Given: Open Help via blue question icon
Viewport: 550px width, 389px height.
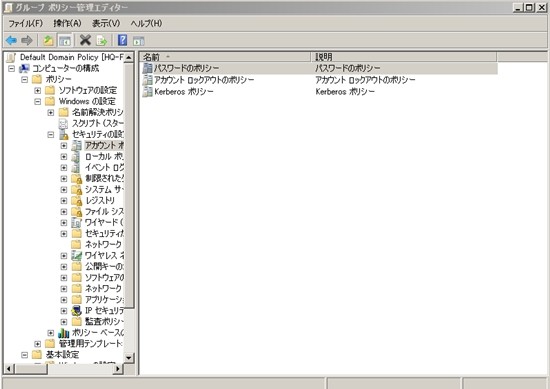Looking at the screenshot, I should 122,40.
